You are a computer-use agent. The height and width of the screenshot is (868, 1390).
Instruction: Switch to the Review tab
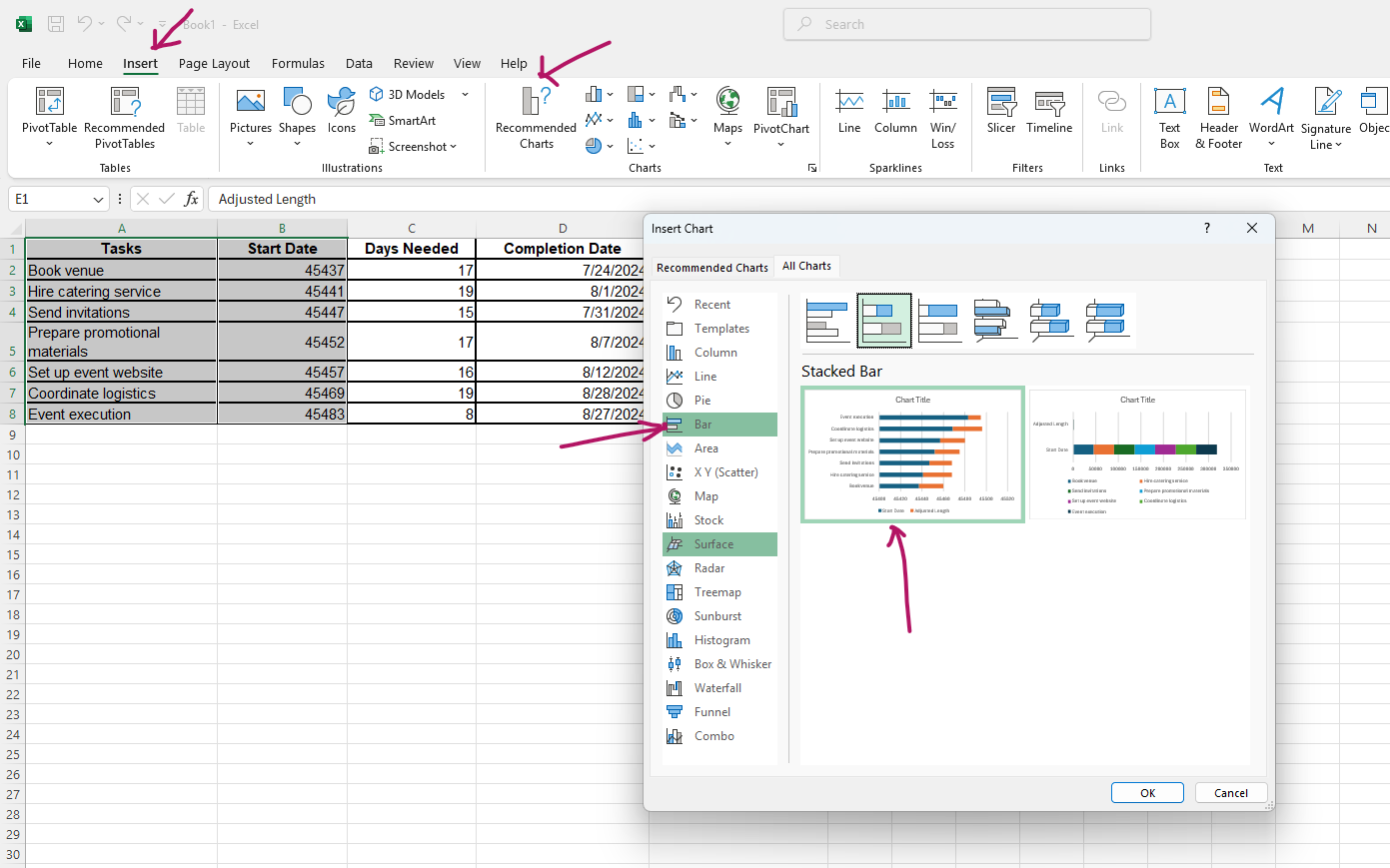pos(413,63)
